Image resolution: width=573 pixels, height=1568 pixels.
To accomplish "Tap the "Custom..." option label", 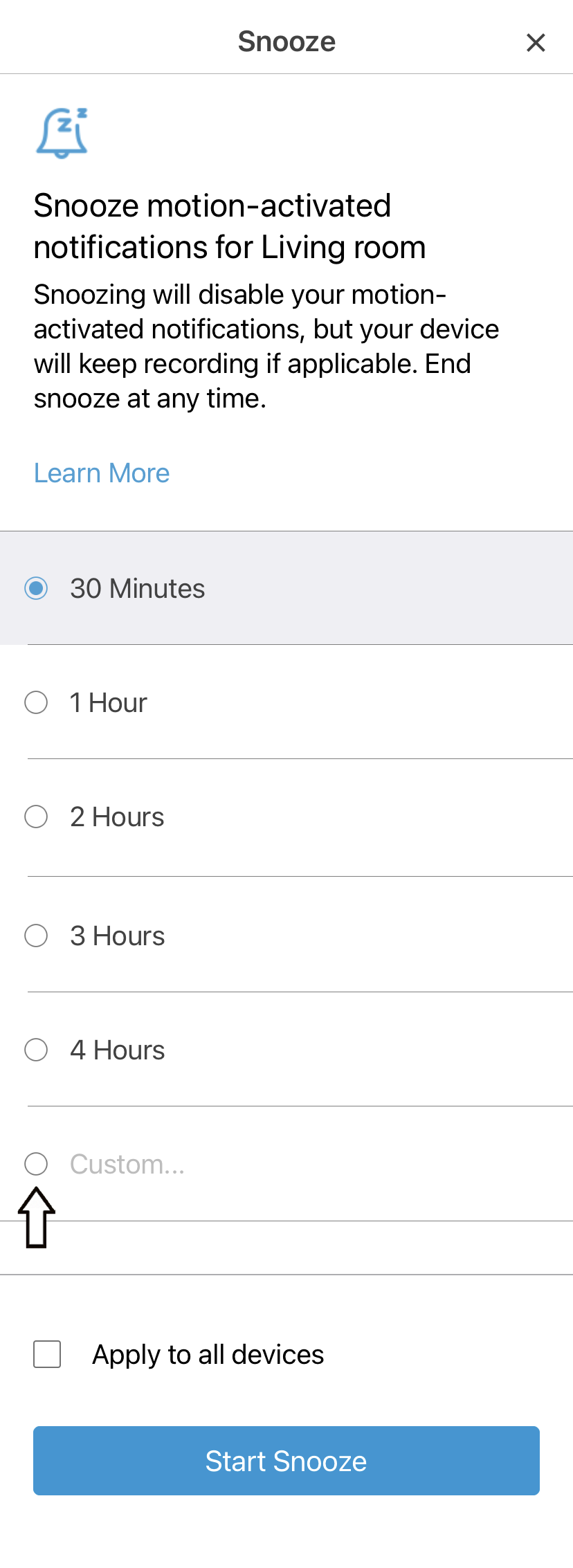I will 127,1165.
